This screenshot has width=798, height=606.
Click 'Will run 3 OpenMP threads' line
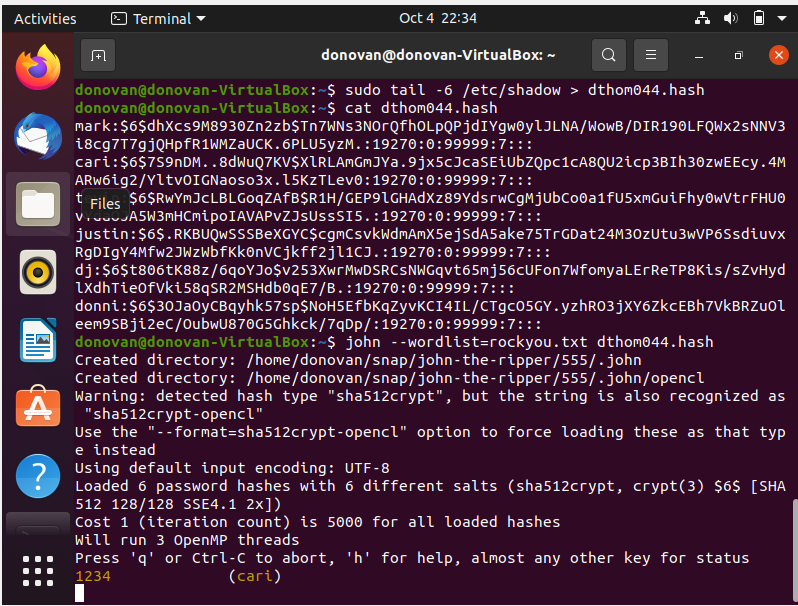[187, 540]
